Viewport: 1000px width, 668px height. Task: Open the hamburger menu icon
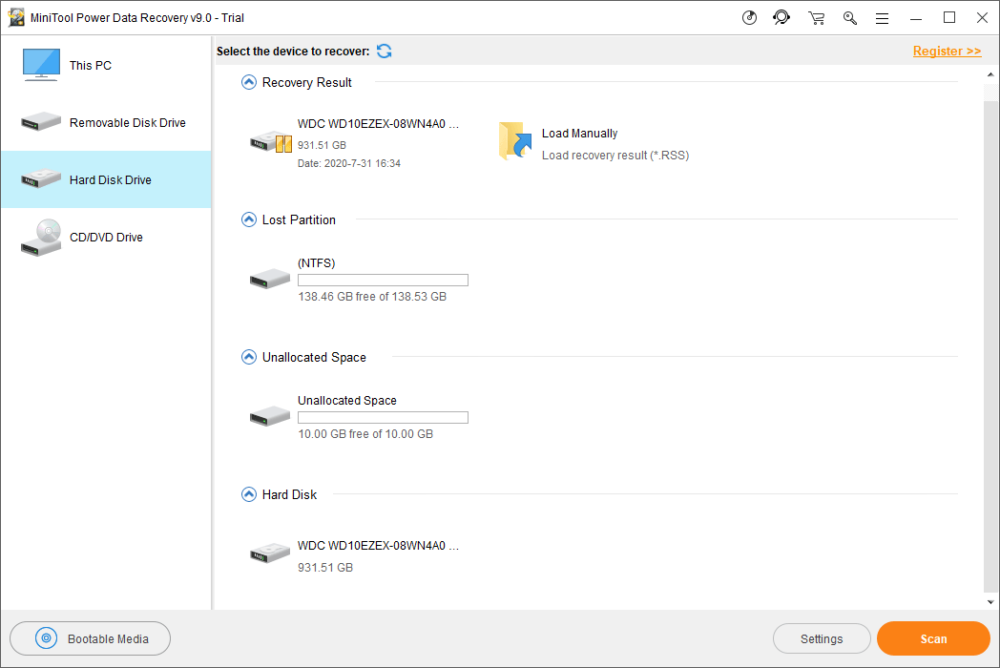[882, 19]
